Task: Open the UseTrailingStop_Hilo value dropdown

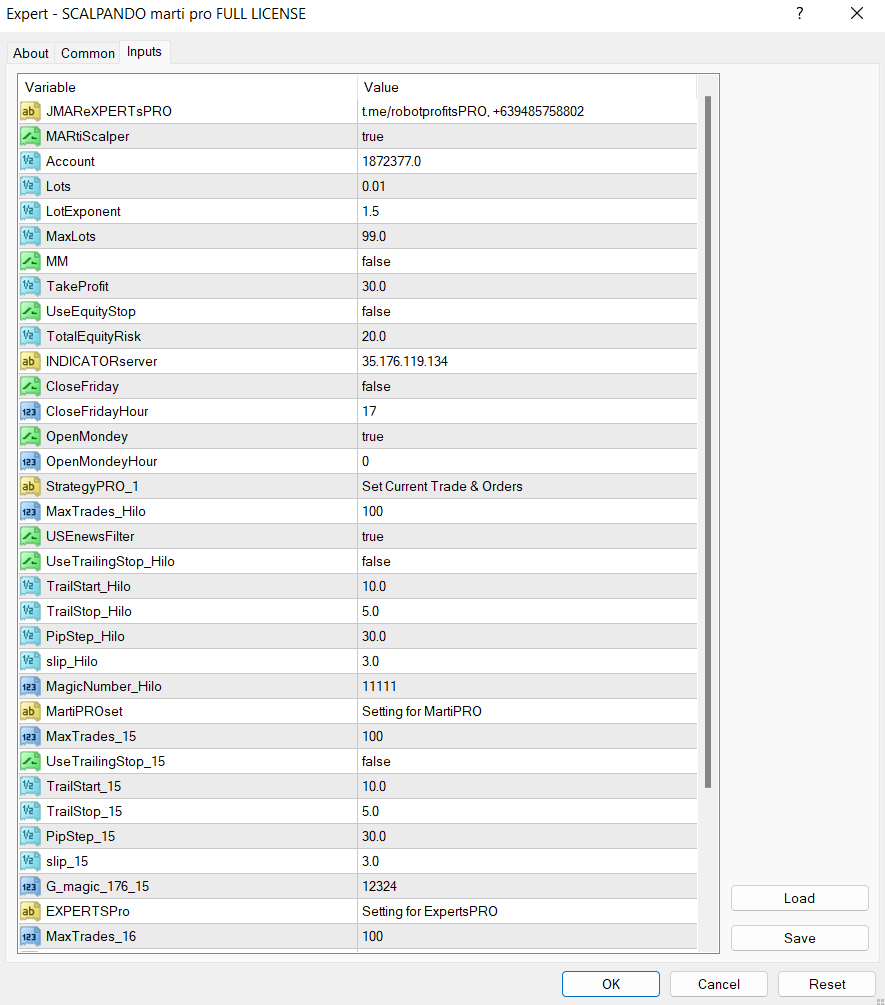Action: pyautogui.click(x=376, y=561)
